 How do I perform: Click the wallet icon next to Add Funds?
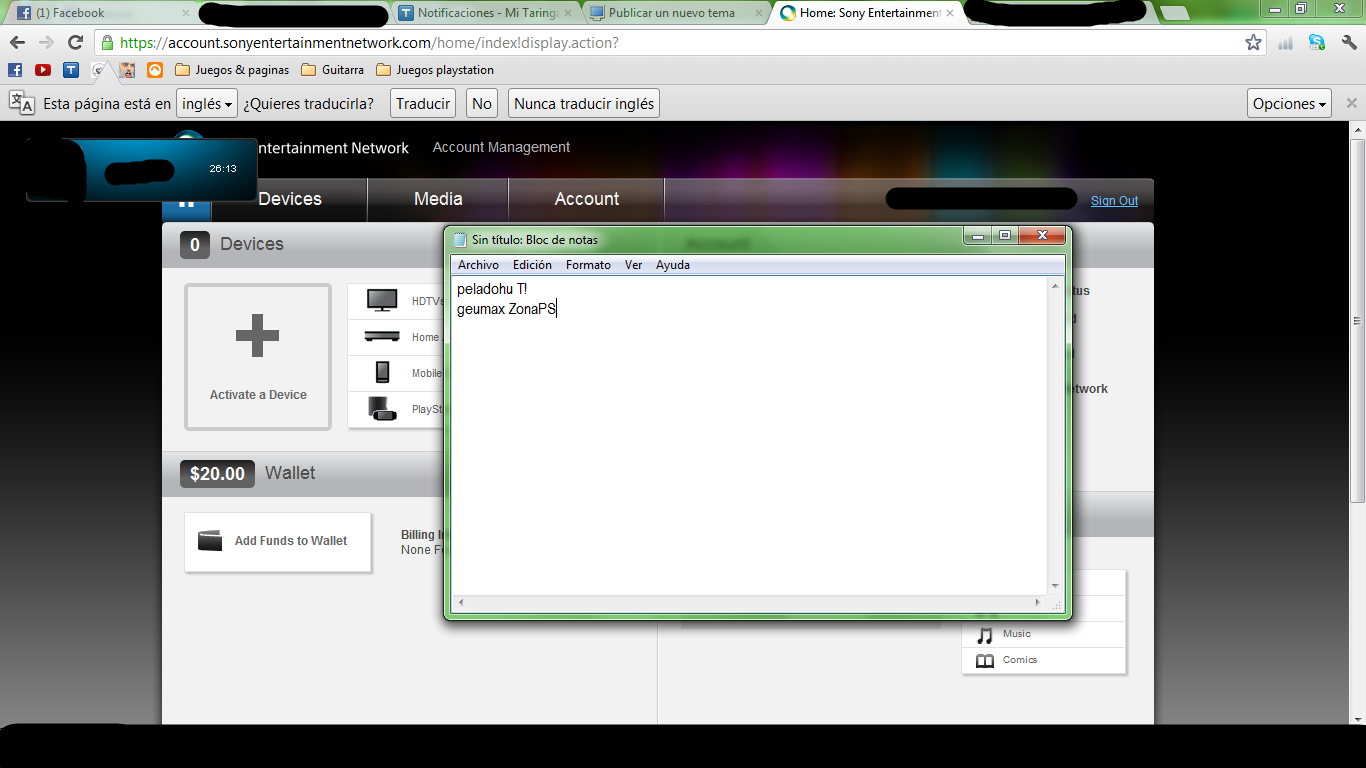pyautogui.click(x=210, y=541)
